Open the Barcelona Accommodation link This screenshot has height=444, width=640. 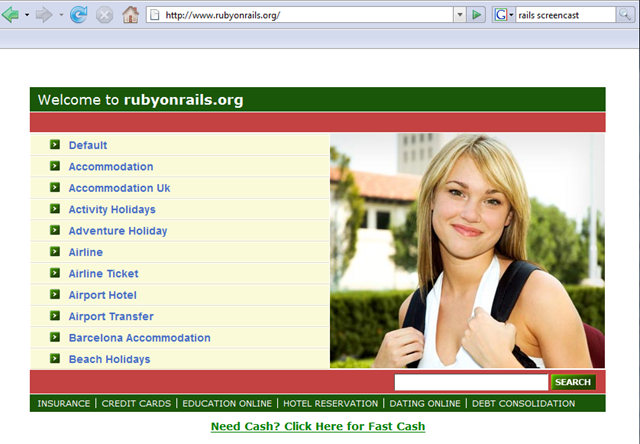click(140, 338)
